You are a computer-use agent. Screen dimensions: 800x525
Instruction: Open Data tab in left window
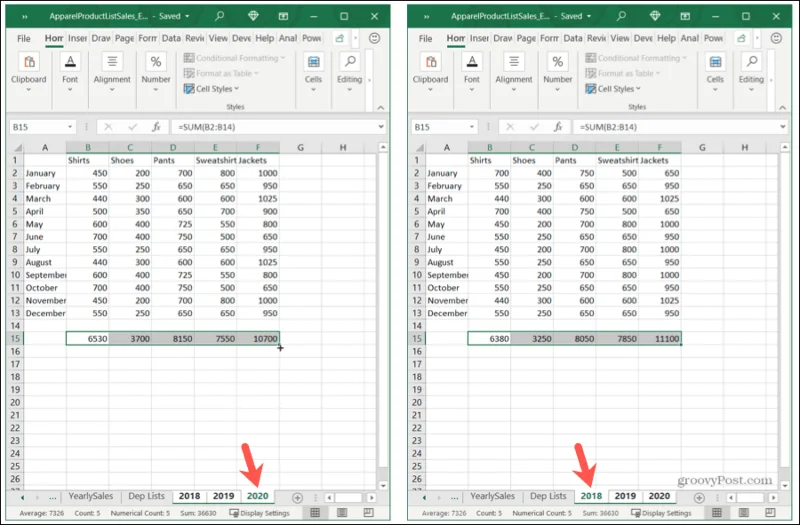pos(171,38)
